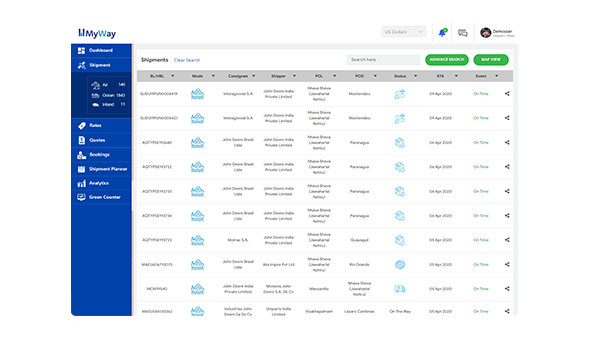Click the share icon in the last shipment row
This screenshot has height=360, width=590.
(507, 311)
